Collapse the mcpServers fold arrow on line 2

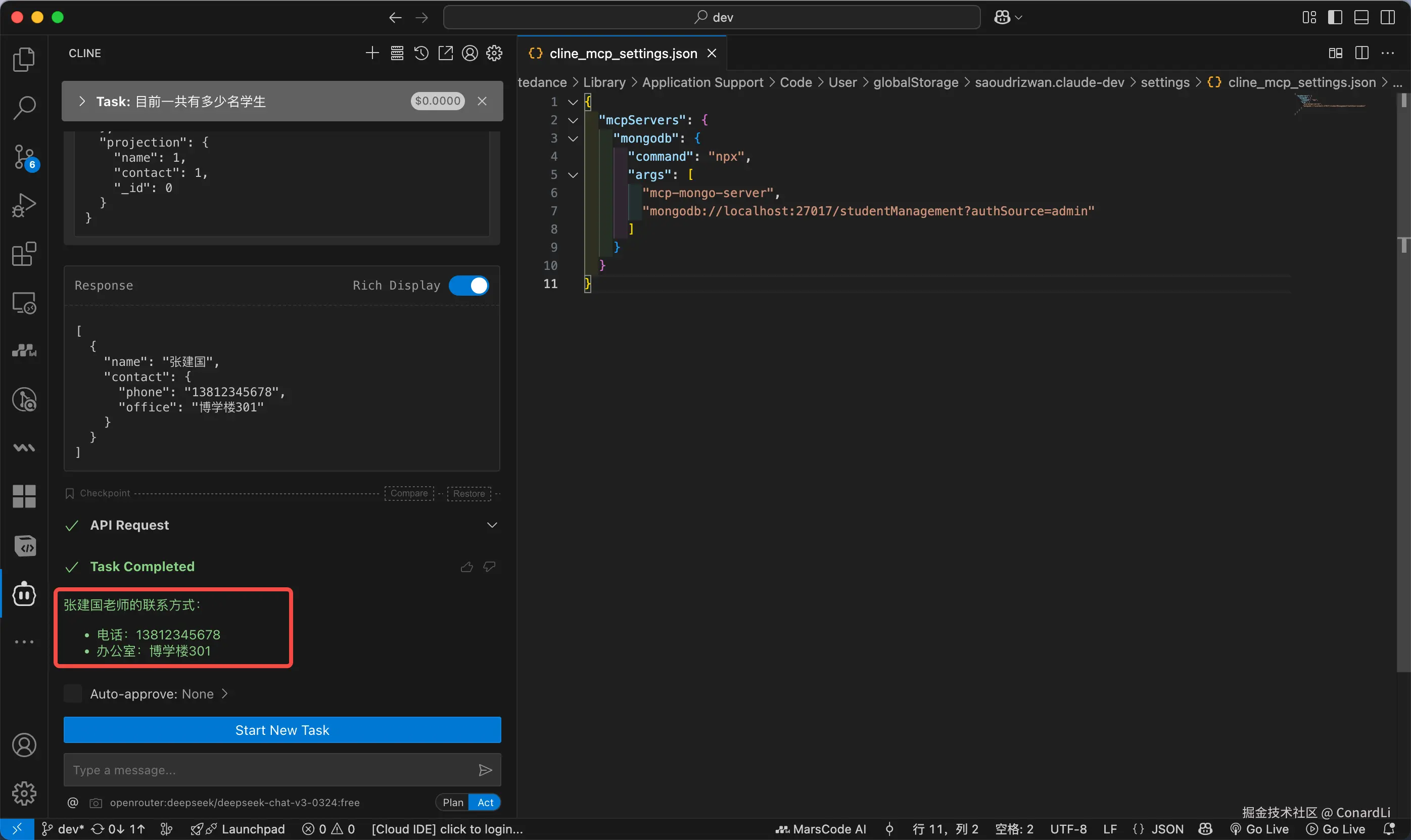pyautogui.click(x=573, y=120)
